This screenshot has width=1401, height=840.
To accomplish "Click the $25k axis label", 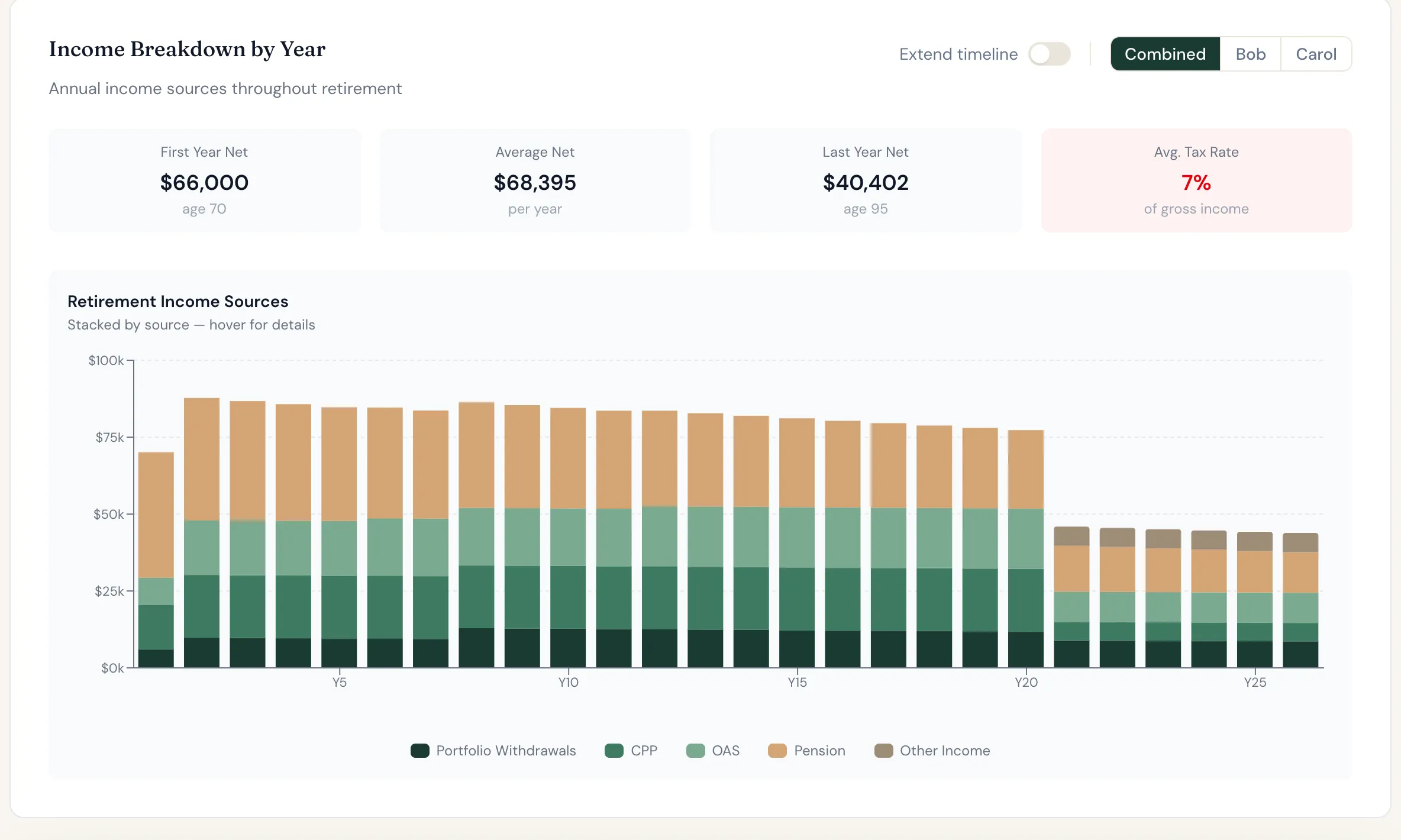I will [109, 591].
